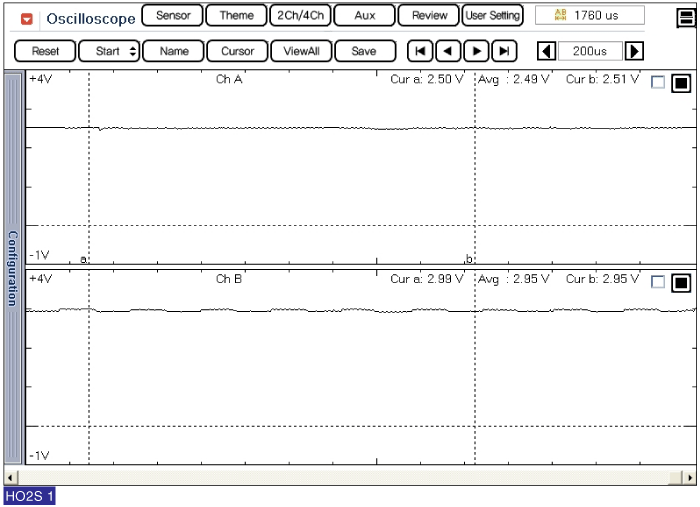Image resolution: width=700 pixels, height=507 pixels.
Task: Jump to last frame button
Action: point(505,51)
